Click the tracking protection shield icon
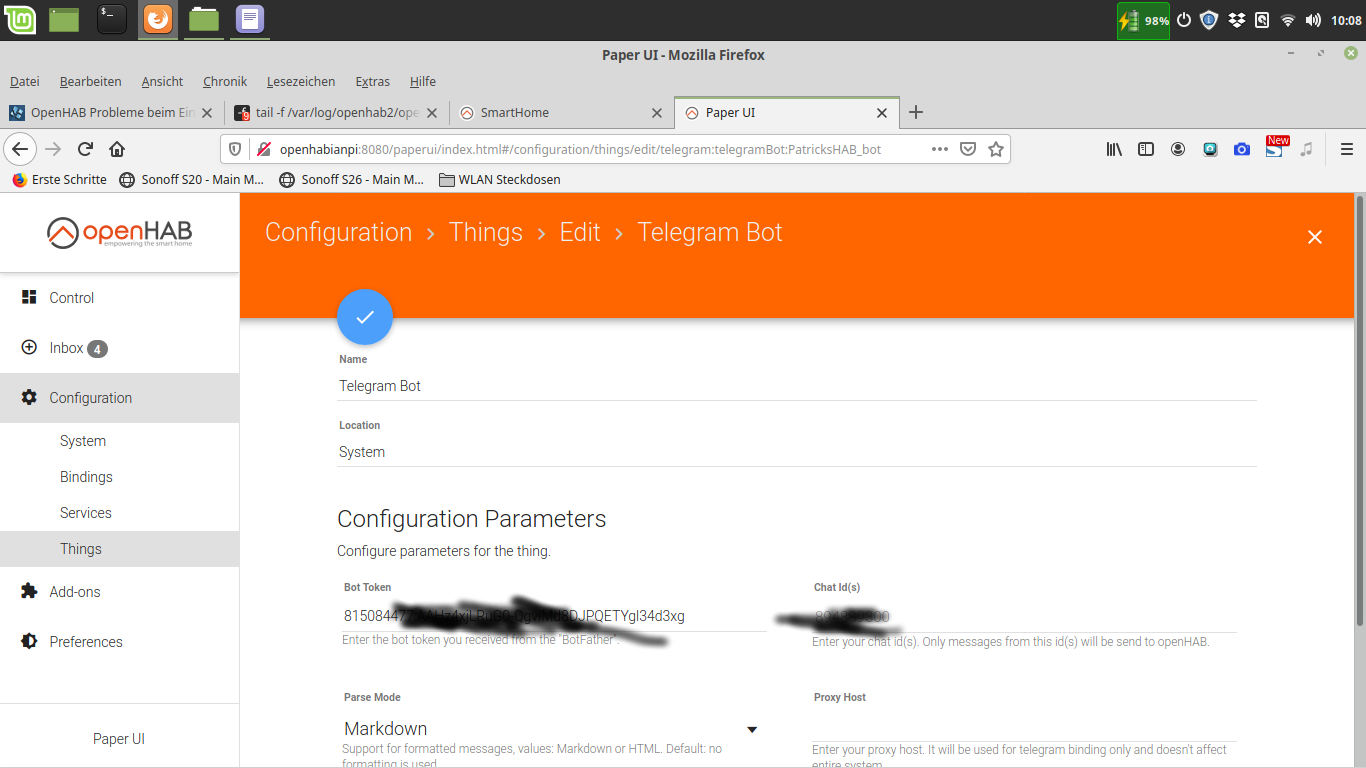 pos(235,149)
